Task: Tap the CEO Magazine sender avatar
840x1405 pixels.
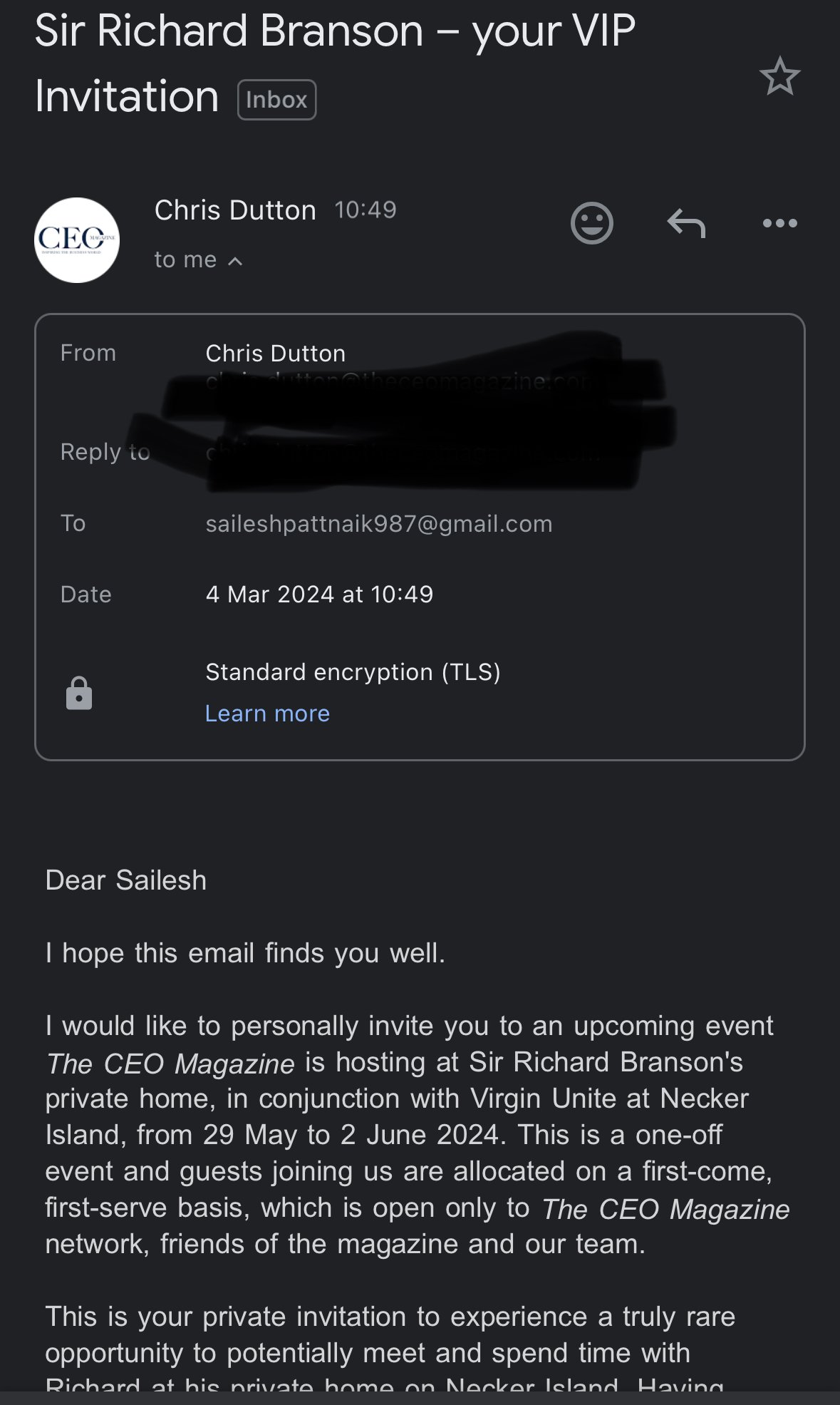Action: pos(77,240)
